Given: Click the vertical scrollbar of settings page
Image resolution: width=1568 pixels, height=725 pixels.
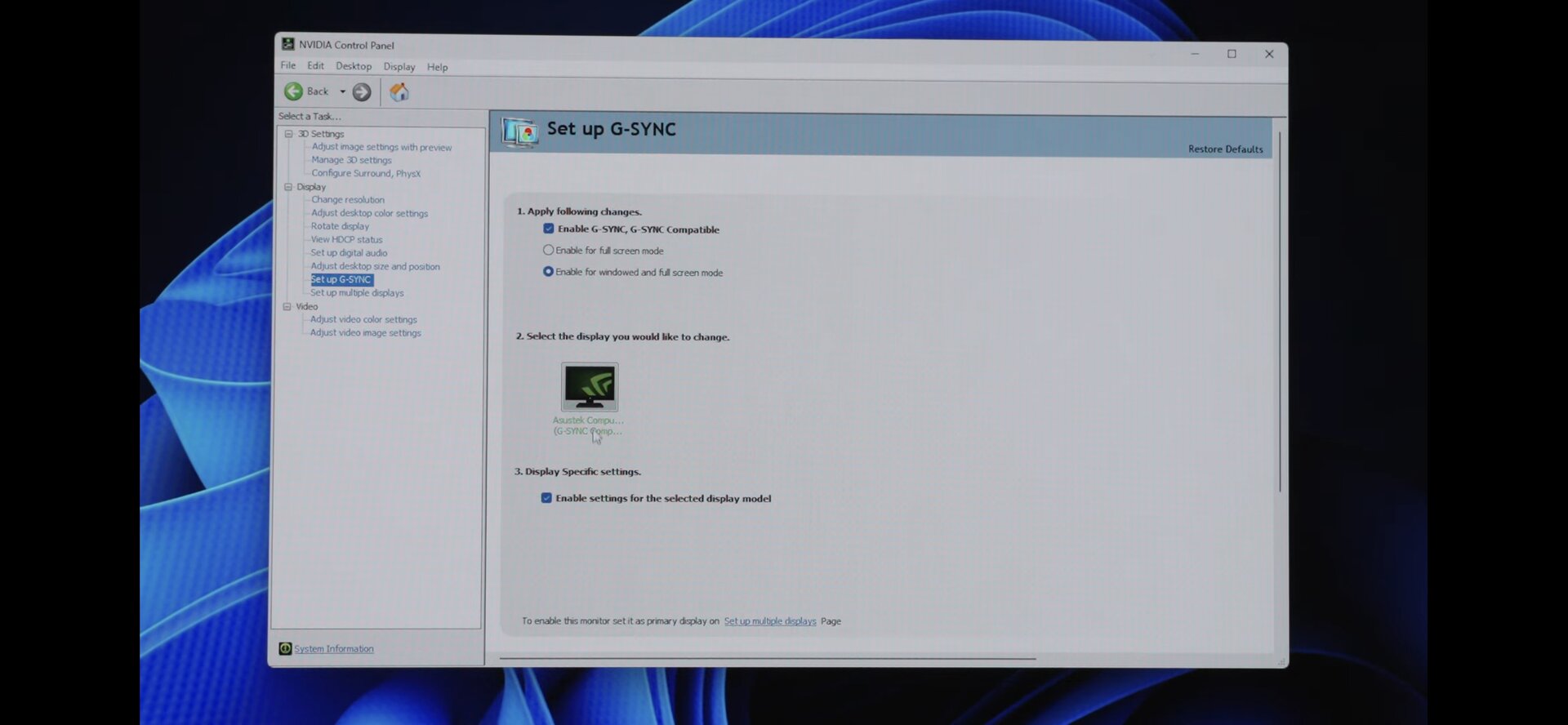Looking at the screenshot, I should pyautogui.click(x=1280, y=311).
